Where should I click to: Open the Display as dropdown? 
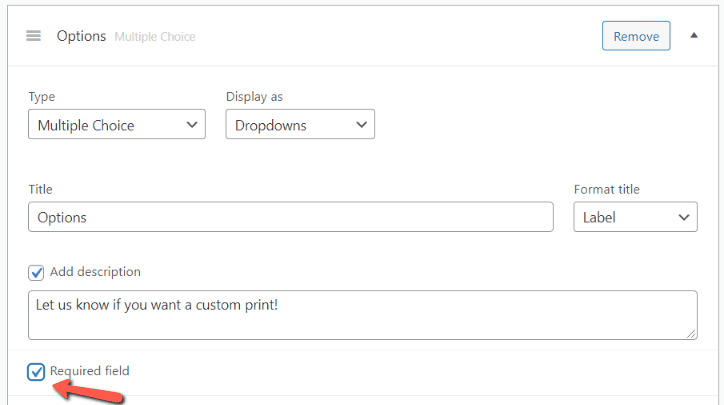tap(300, 125)
